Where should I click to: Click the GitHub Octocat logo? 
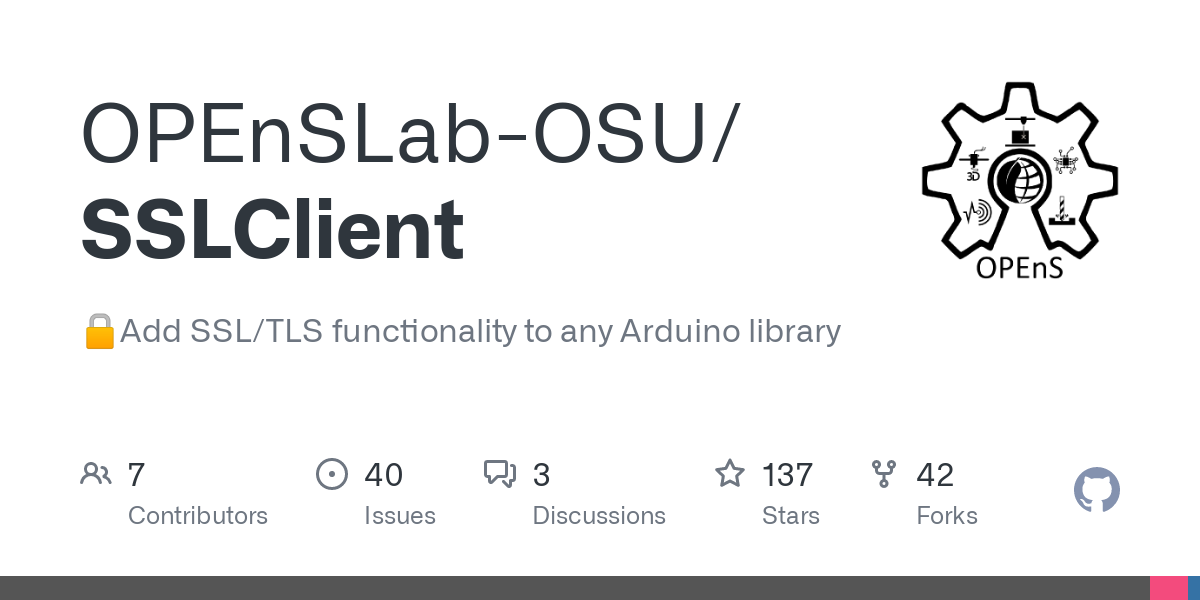coord(1096,490)
